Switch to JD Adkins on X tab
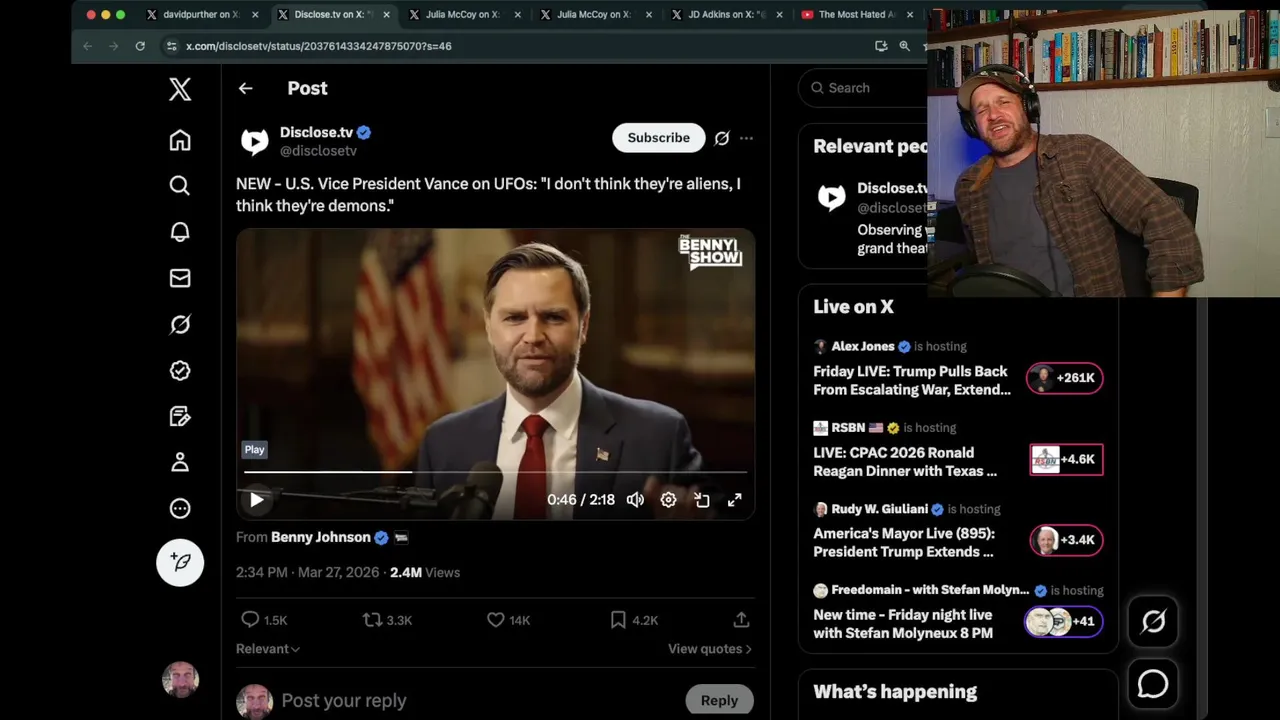The image size is (1280, 720). click(726, 15)
